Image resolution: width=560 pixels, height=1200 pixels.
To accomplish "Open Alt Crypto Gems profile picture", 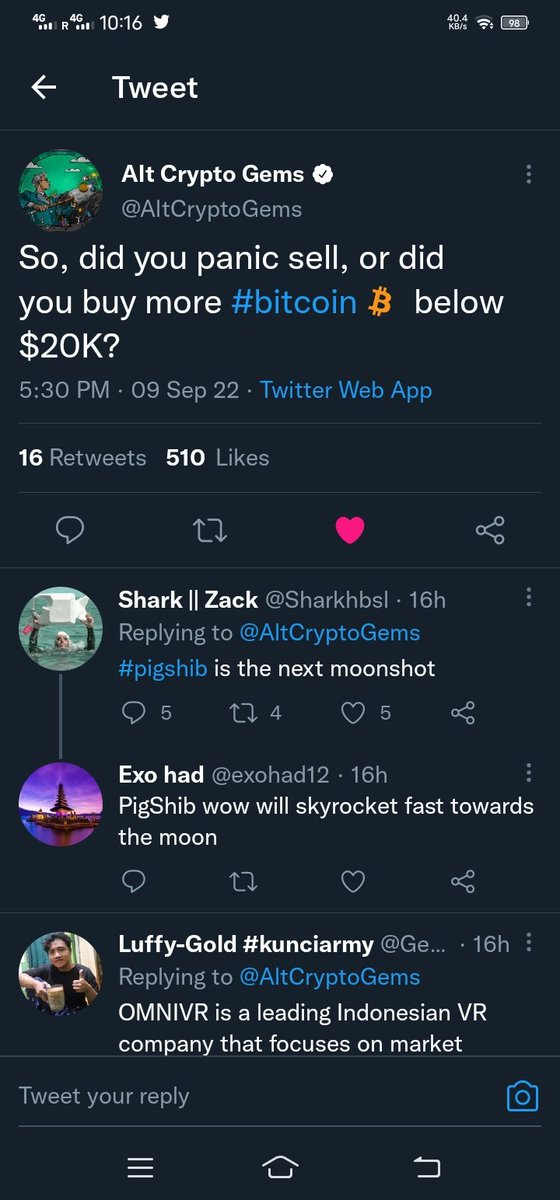I will (x=61, y=191).
